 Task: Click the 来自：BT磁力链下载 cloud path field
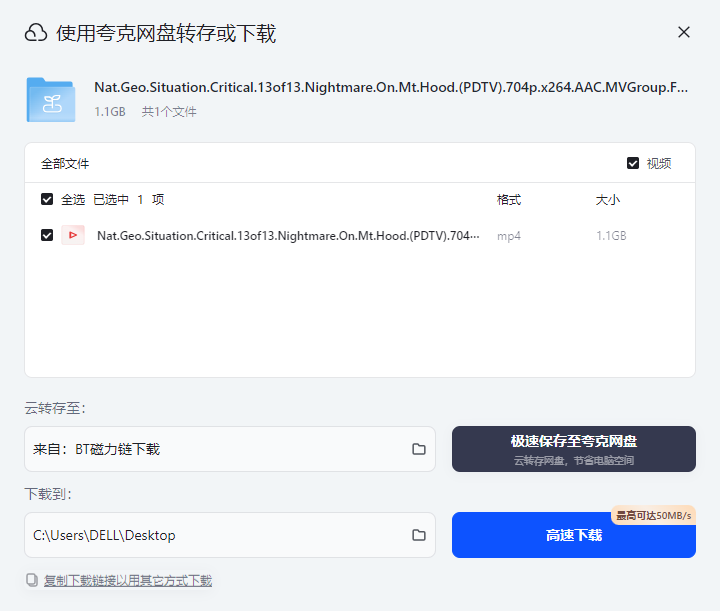(215, 449)
